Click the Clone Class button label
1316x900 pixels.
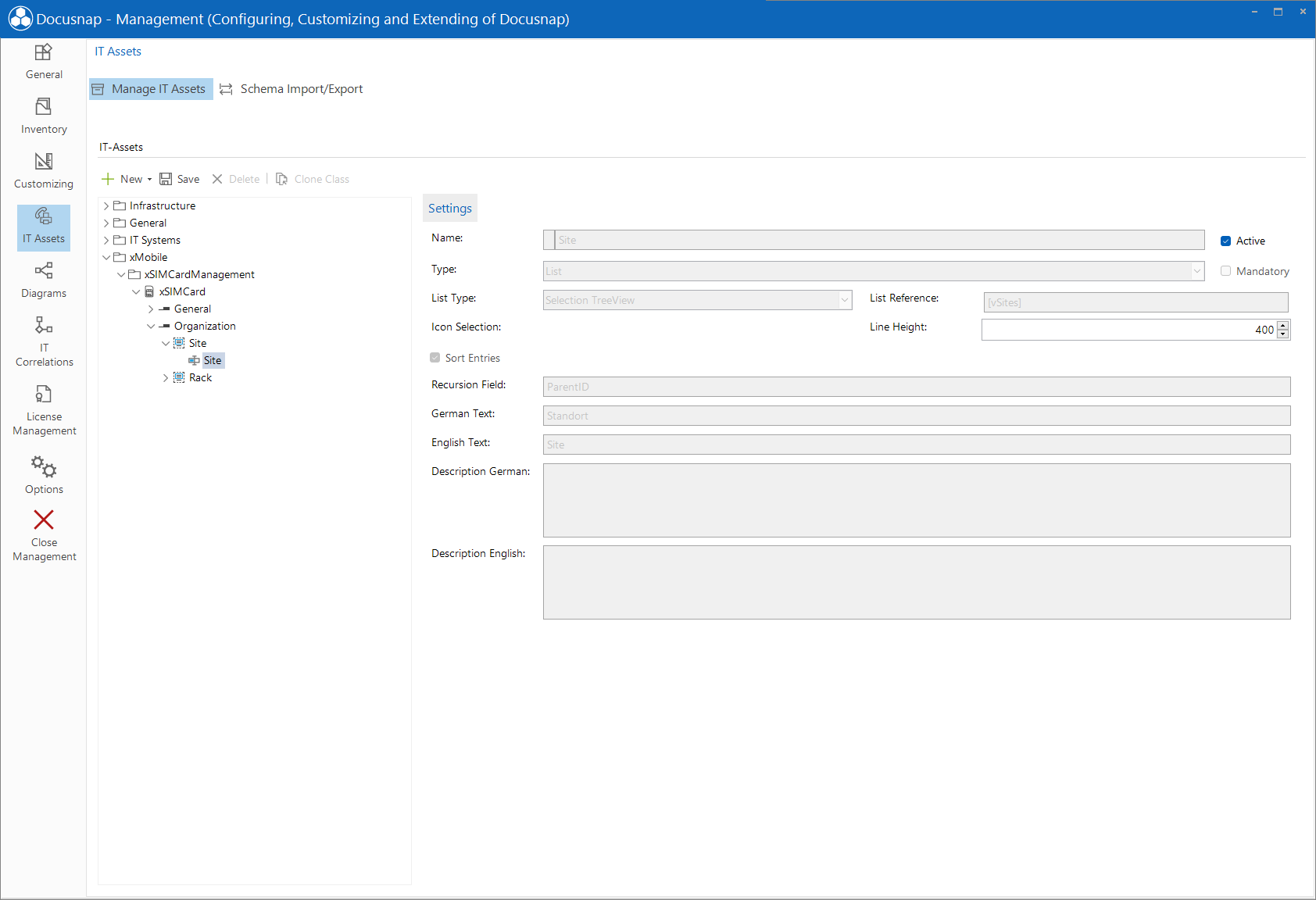(322, 179)
